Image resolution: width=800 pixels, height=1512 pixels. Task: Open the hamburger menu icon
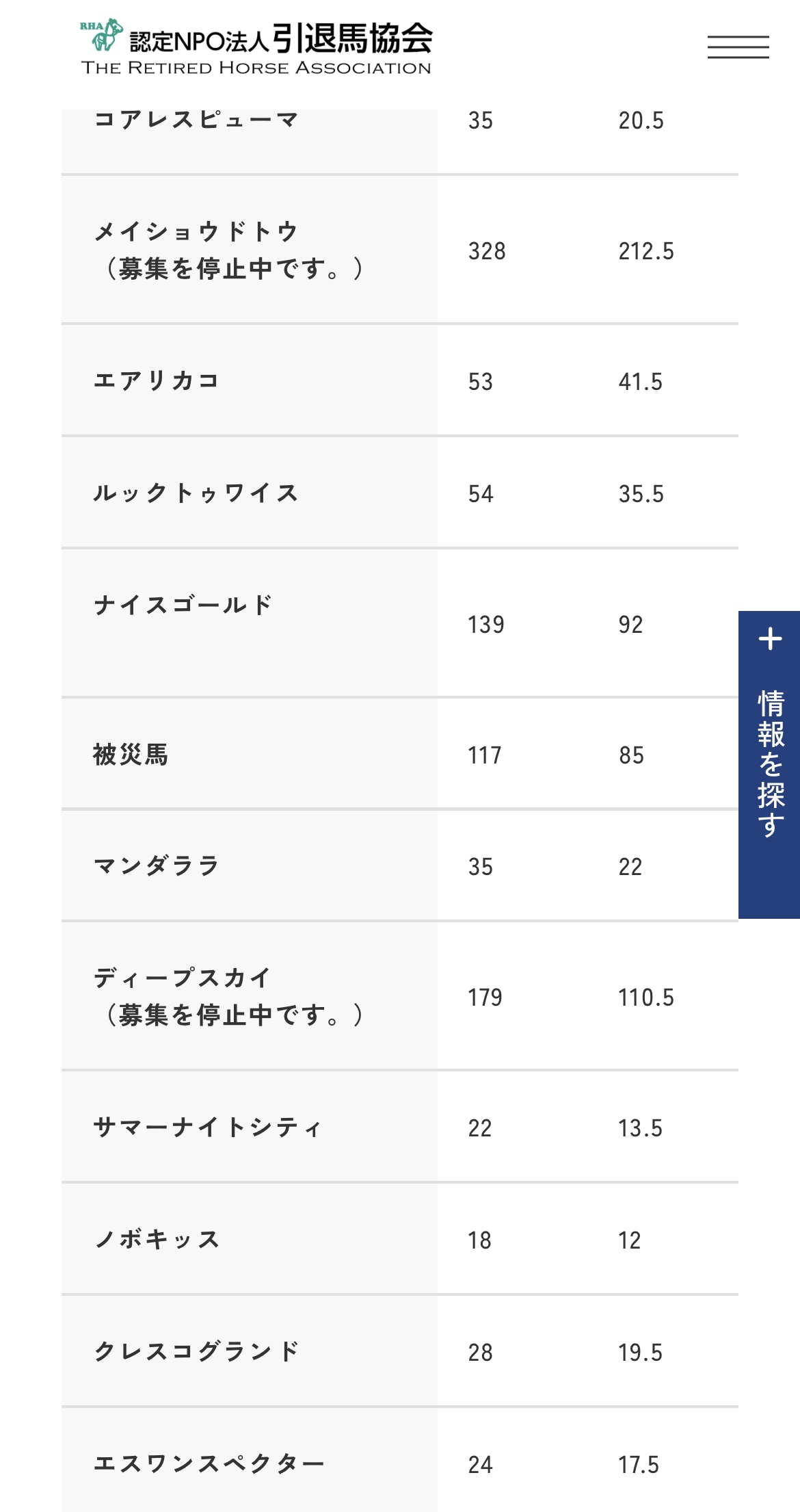(x=738, y=47)
